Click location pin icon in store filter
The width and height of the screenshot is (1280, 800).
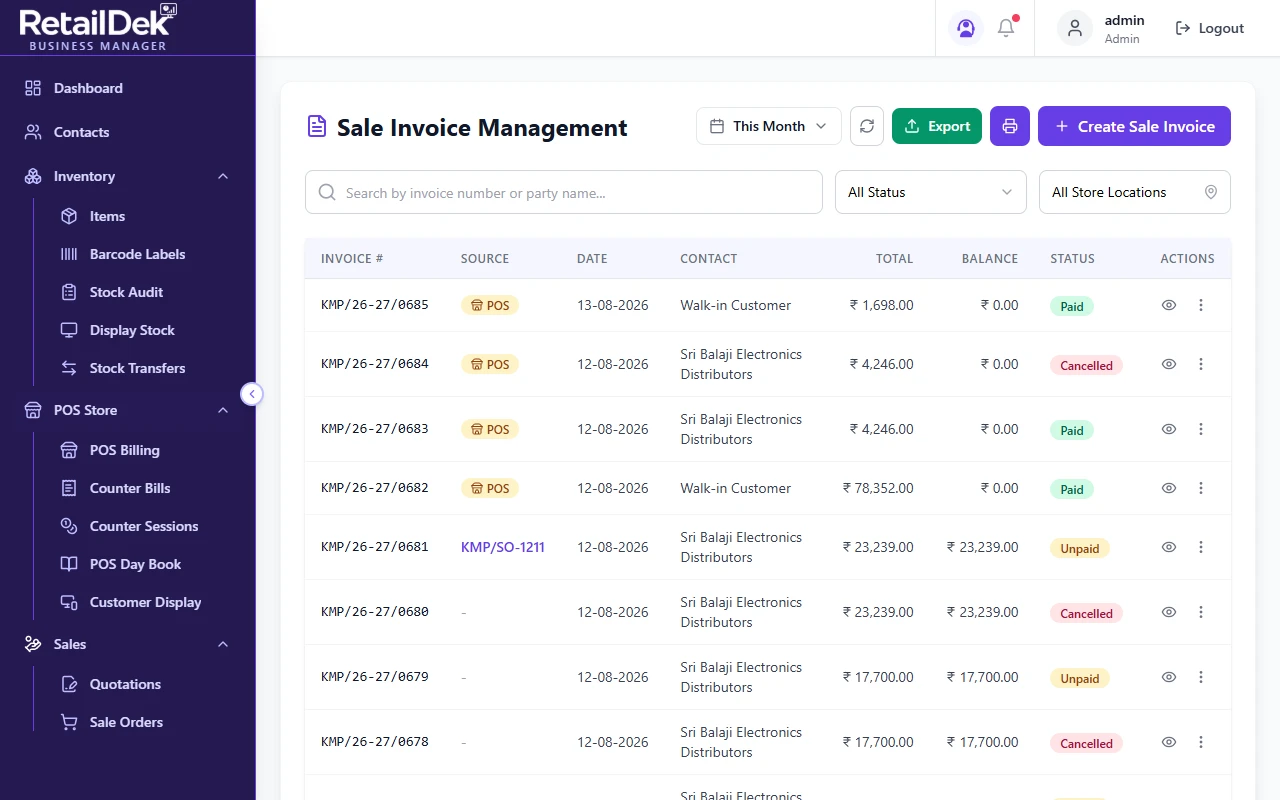pos(1211,192)
